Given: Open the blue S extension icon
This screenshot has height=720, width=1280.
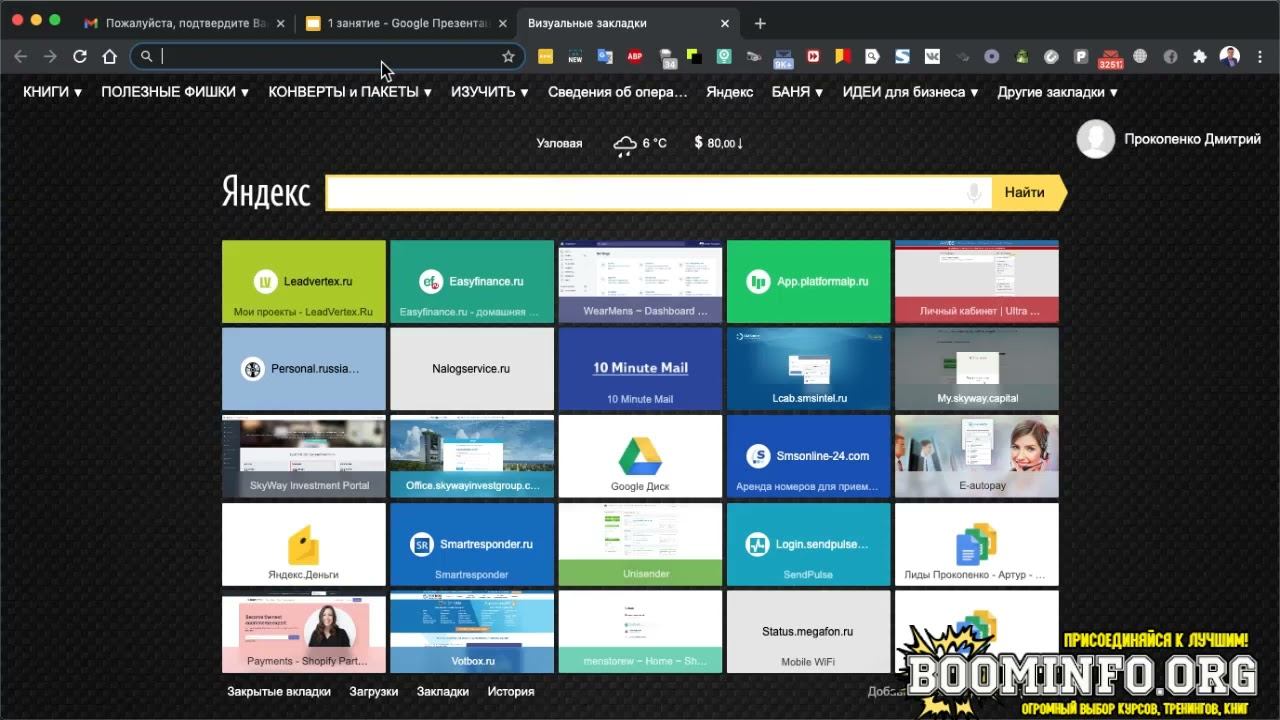Looking at the screenshot, I should (x=902, y=57).
